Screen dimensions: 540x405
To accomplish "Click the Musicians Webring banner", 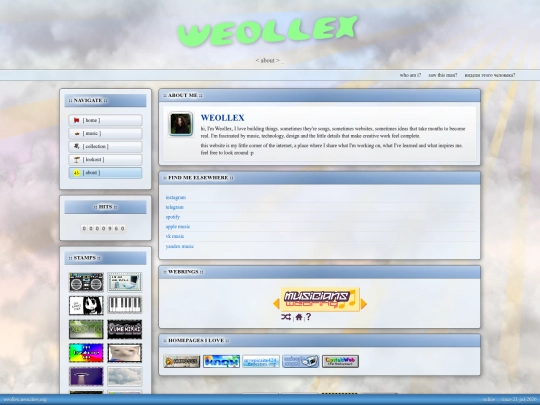I will [x=320, y=300].
